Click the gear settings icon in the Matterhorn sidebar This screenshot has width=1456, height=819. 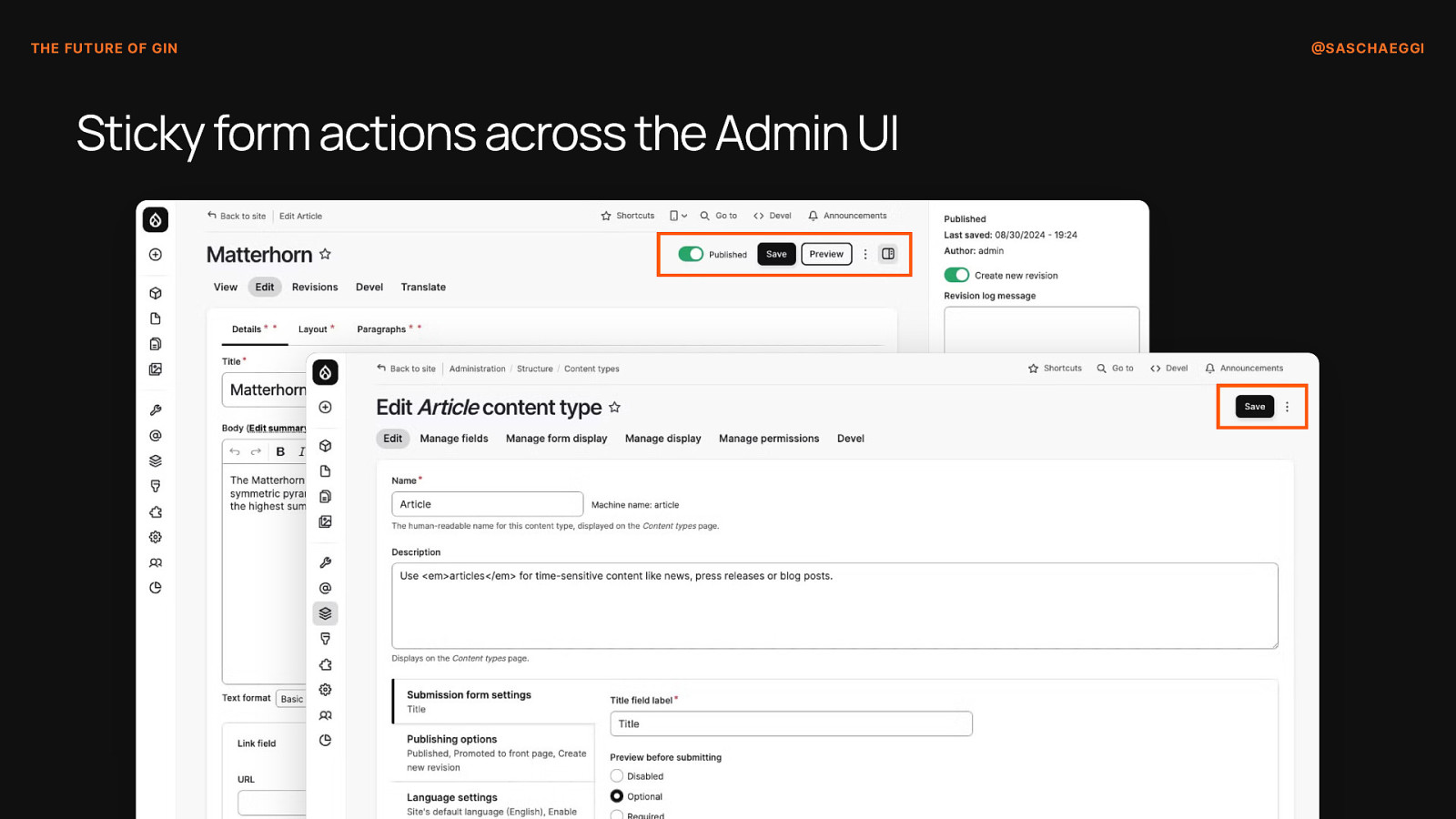pos(156,537)
